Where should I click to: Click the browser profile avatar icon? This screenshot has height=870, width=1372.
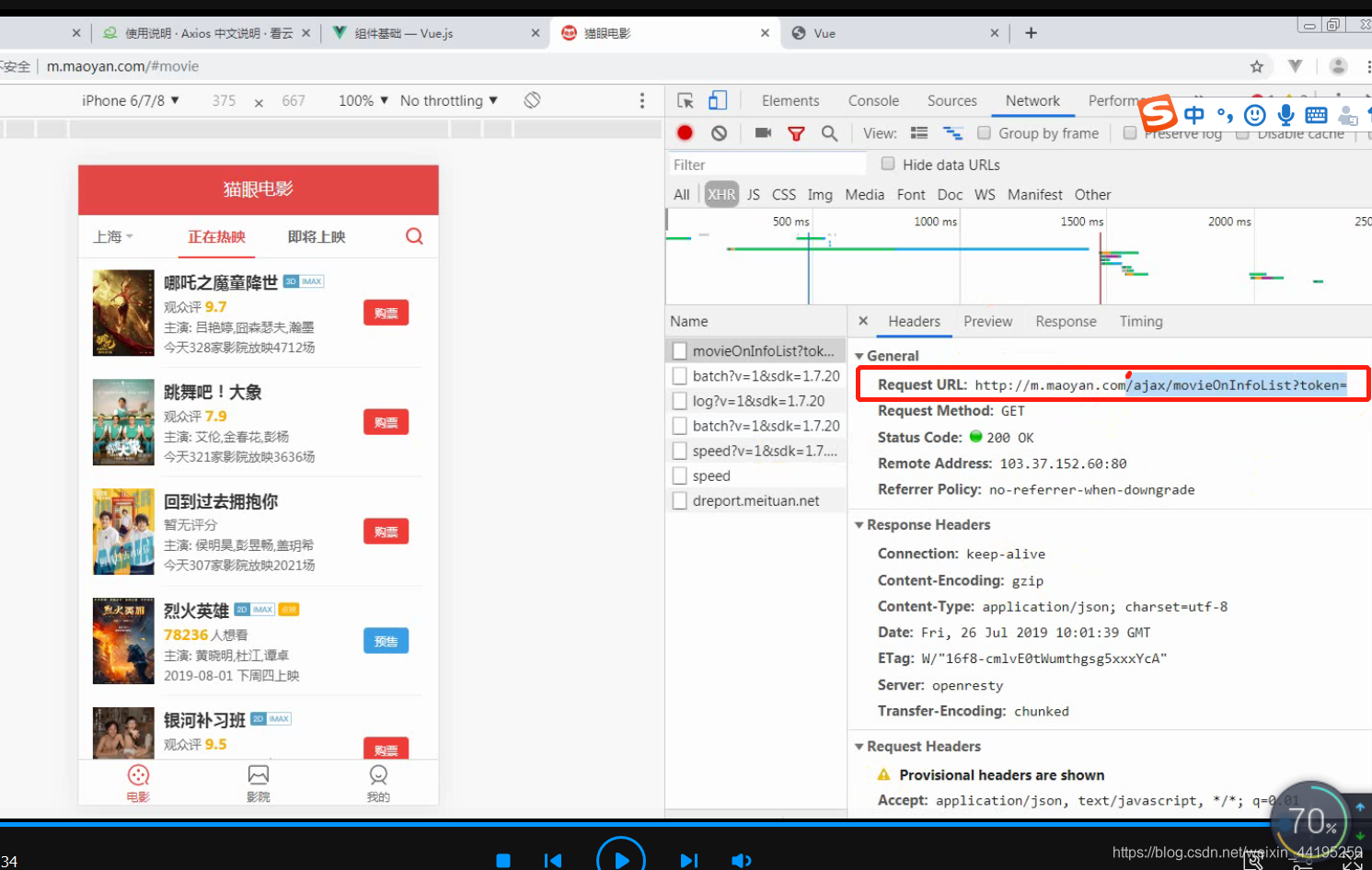tap(1339, 66)
